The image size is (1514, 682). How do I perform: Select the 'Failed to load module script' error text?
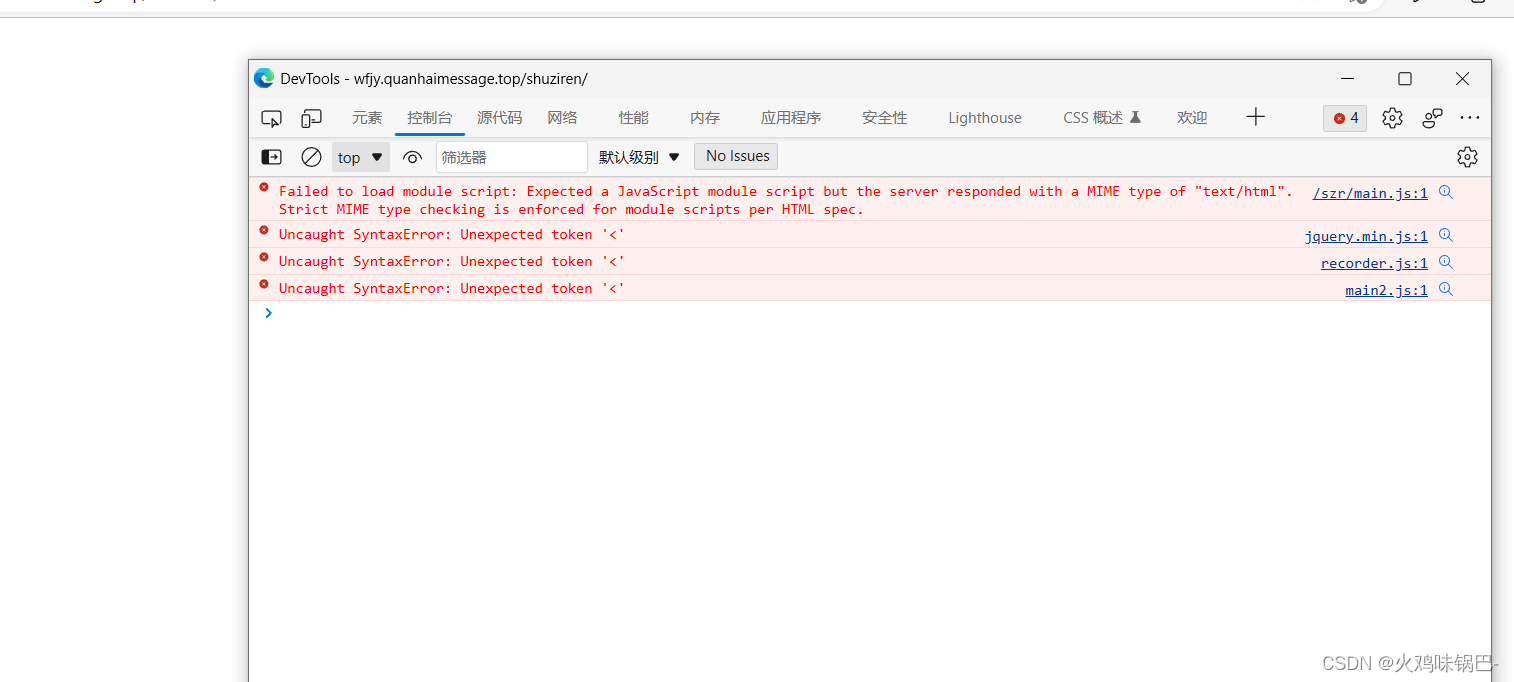(x=785, y=200)
